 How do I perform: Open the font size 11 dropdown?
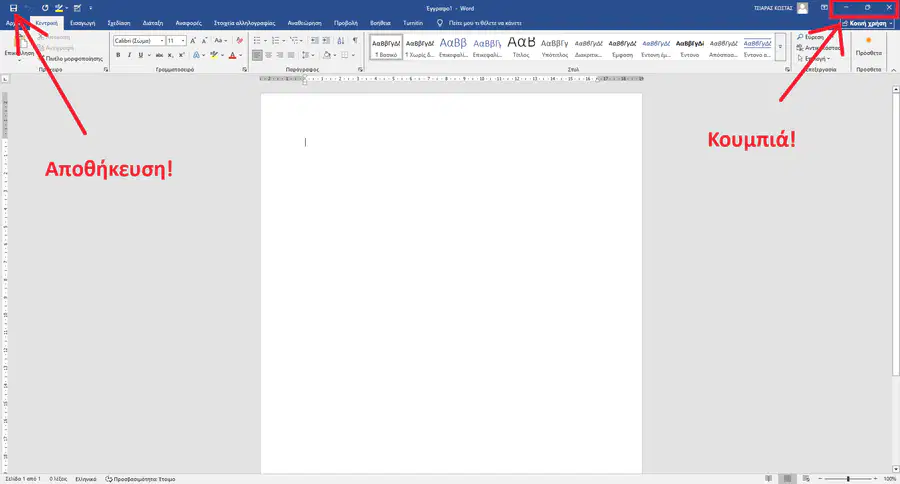183,41
